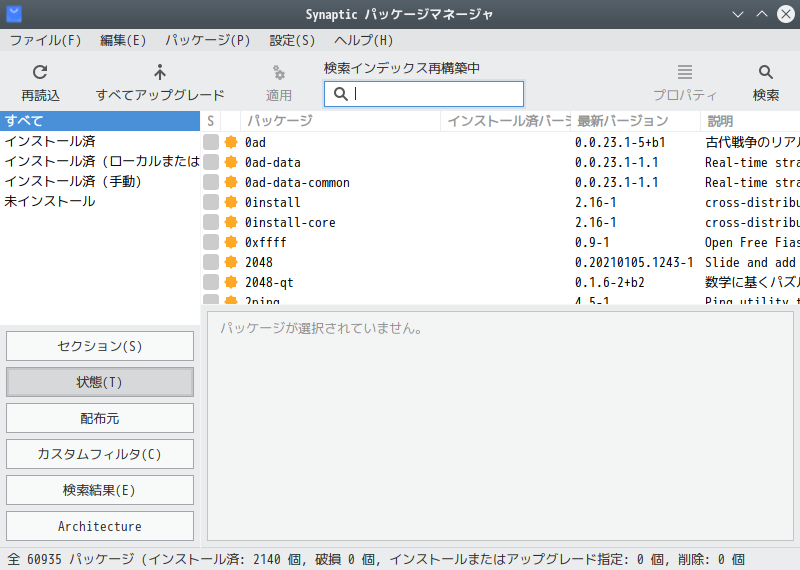Viewport: 800px width, 570px height.
Task: Toggle the status checkbox for 0ad
Action: 211,142
